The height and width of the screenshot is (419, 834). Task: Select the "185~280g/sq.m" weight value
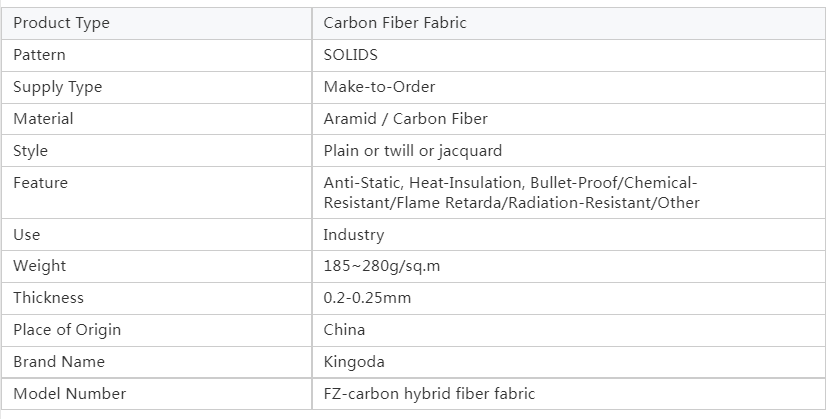[381, 266]
